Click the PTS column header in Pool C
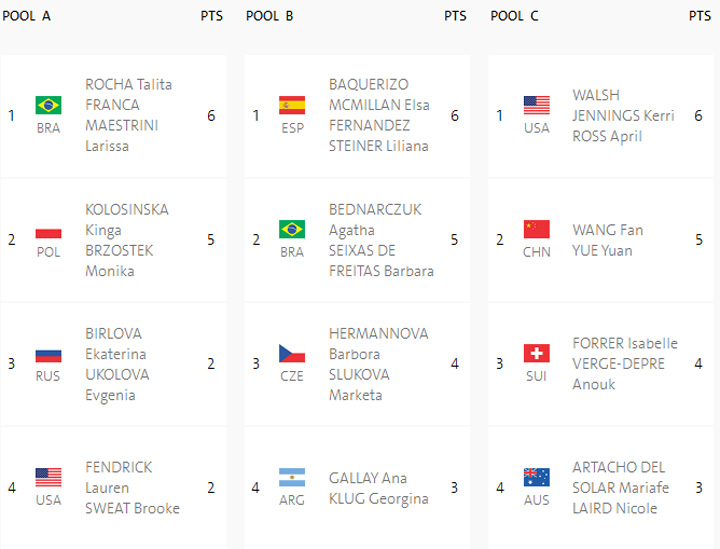Screen dimensions: 720x549 click(700, 16)
